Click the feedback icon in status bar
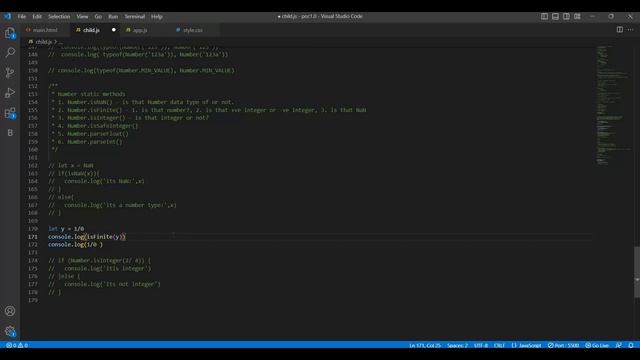Viewport: 640px width, 360px height. [619, 345]
